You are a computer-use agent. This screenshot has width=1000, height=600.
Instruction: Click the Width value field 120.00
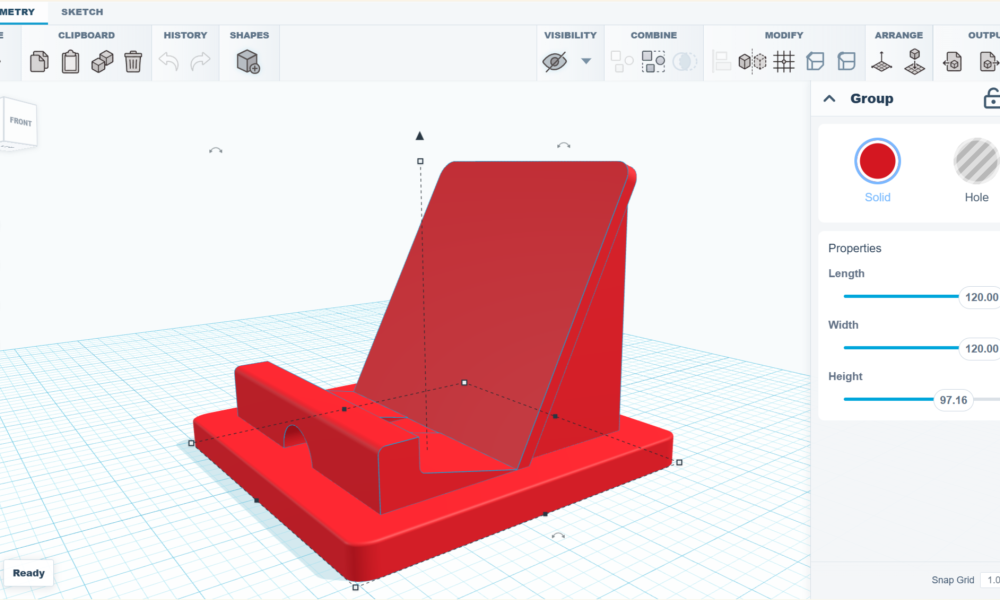coord(980,348)
